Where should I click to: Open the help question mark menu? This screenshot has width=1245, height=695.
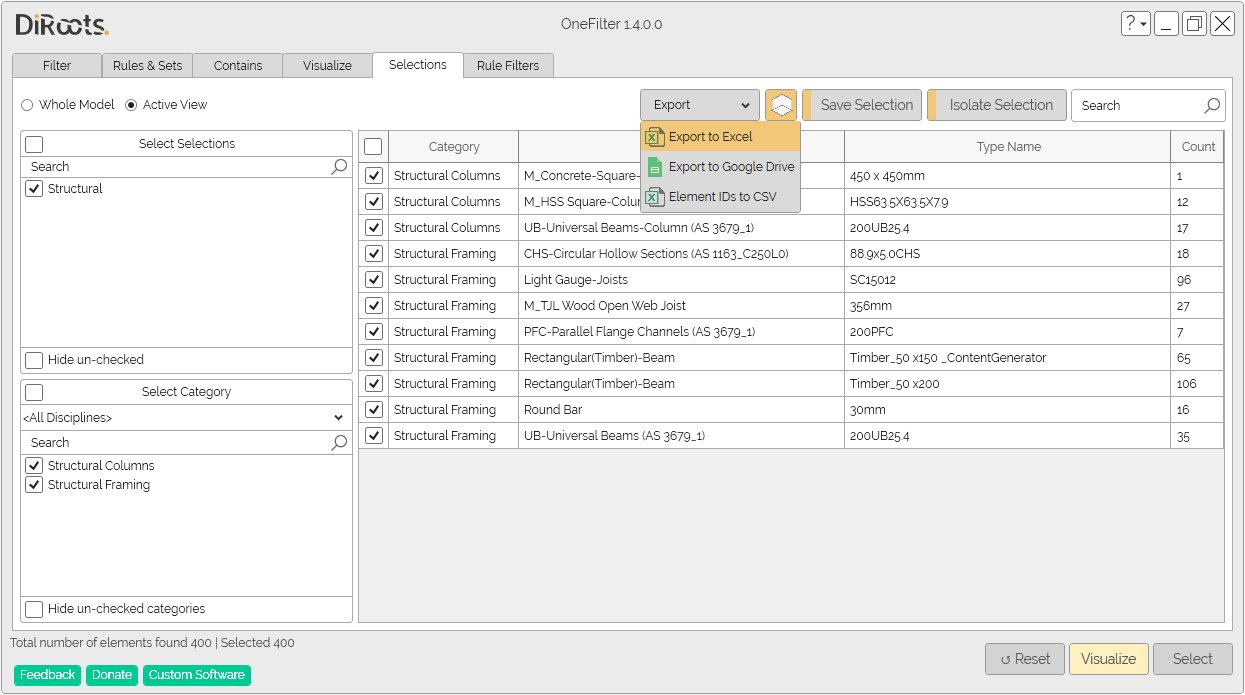[1135, 24]
